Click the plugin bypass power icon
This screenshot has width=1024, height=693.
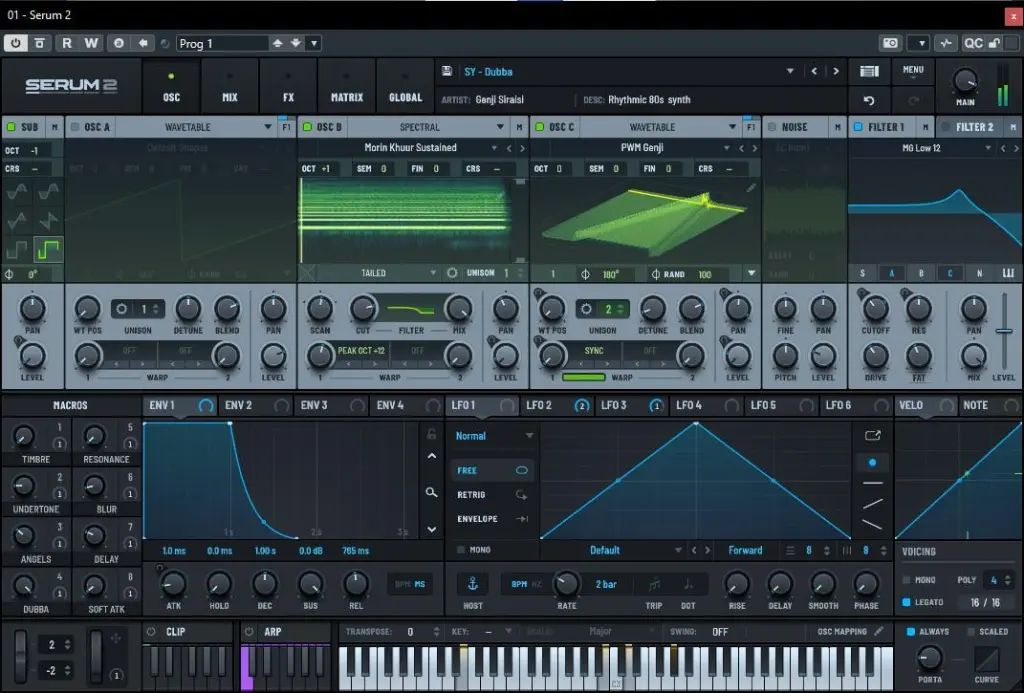pos(16,43)
